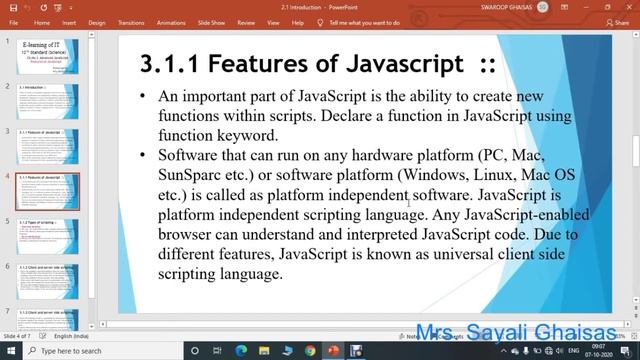This screenshot has height=360, width=640.
Task: Select slide 6 thumbnail Client and server side
Action: pos(47,281)
